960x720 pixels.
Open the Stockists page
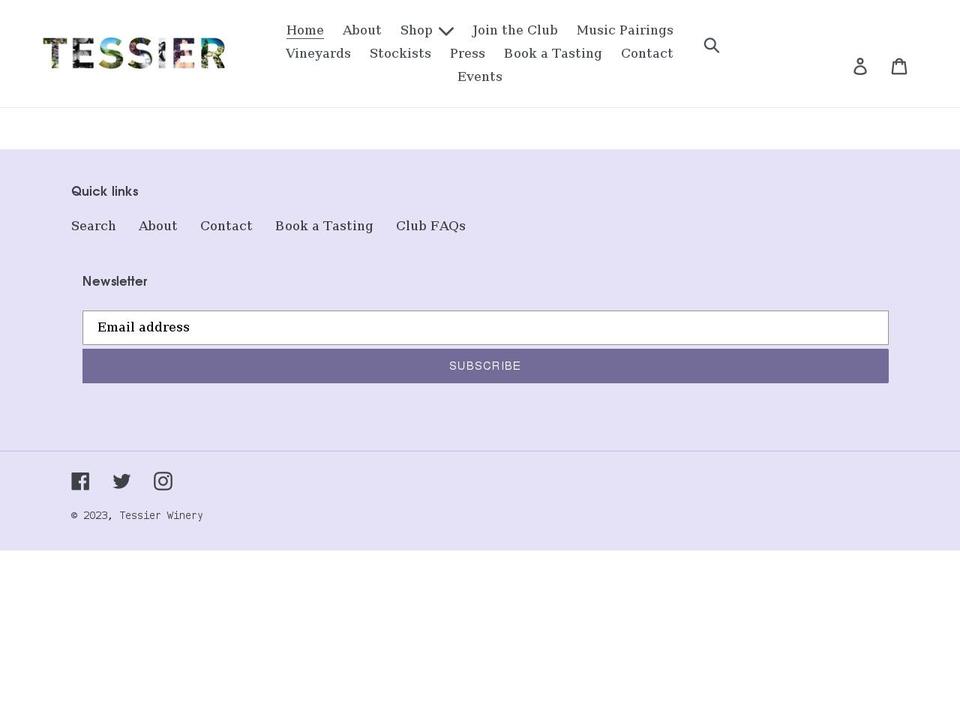coord(400,53)
